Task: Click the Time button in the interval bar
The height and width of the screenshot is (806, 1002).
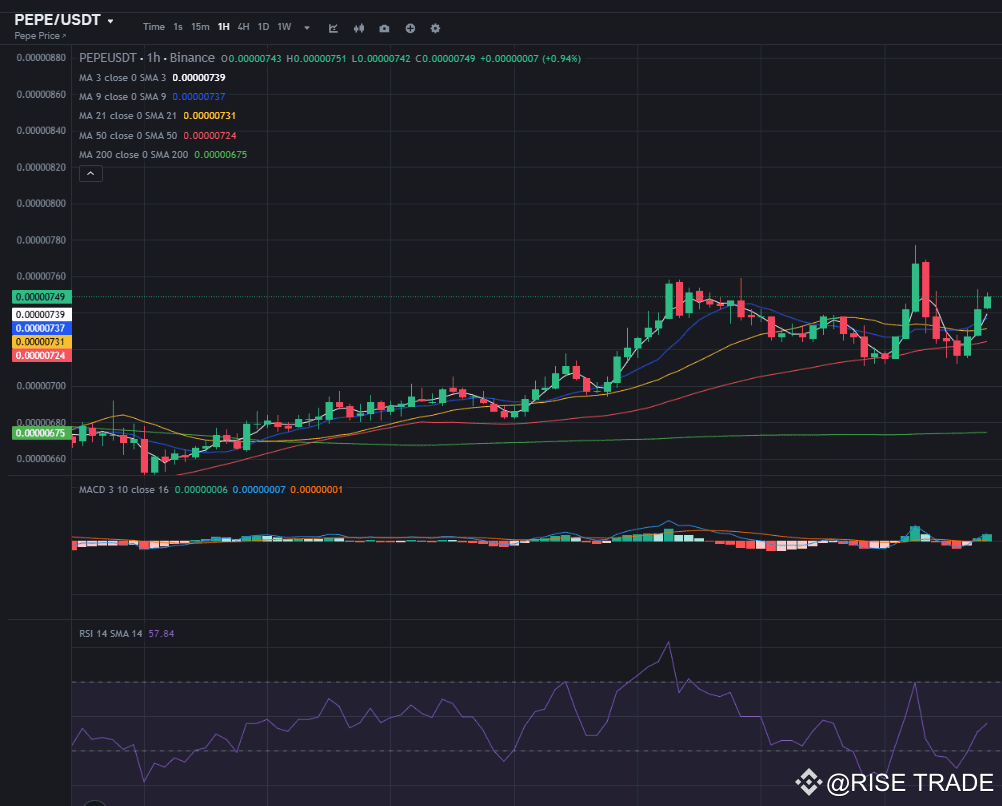Action: coord(154,27)
